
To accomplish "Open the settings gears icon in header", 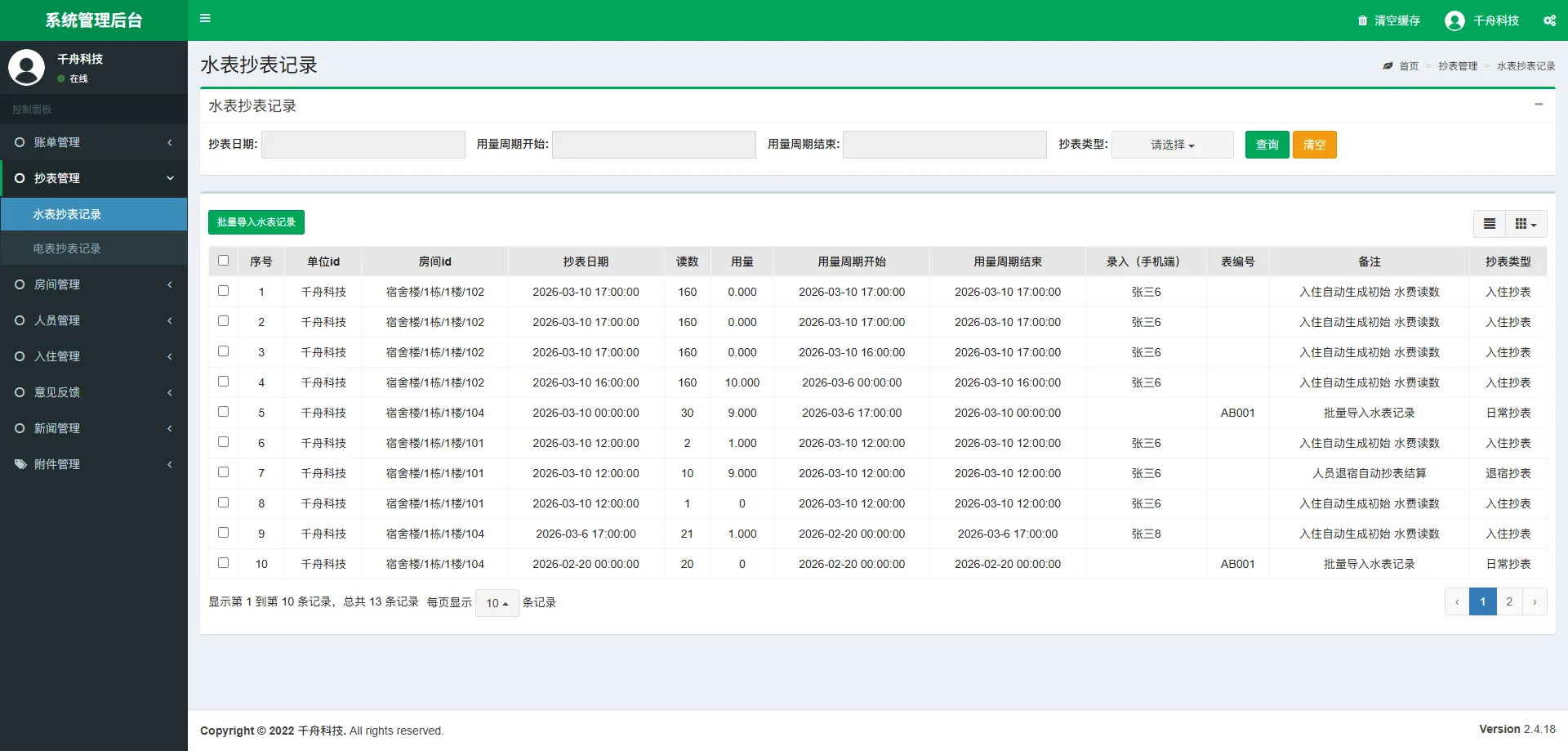I will pos(1549,20).
